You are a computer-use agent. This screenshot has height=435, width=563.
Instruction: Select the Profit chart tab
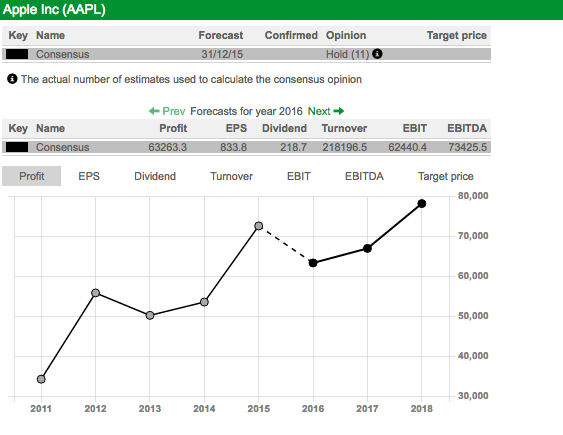(x=32, y=176)
